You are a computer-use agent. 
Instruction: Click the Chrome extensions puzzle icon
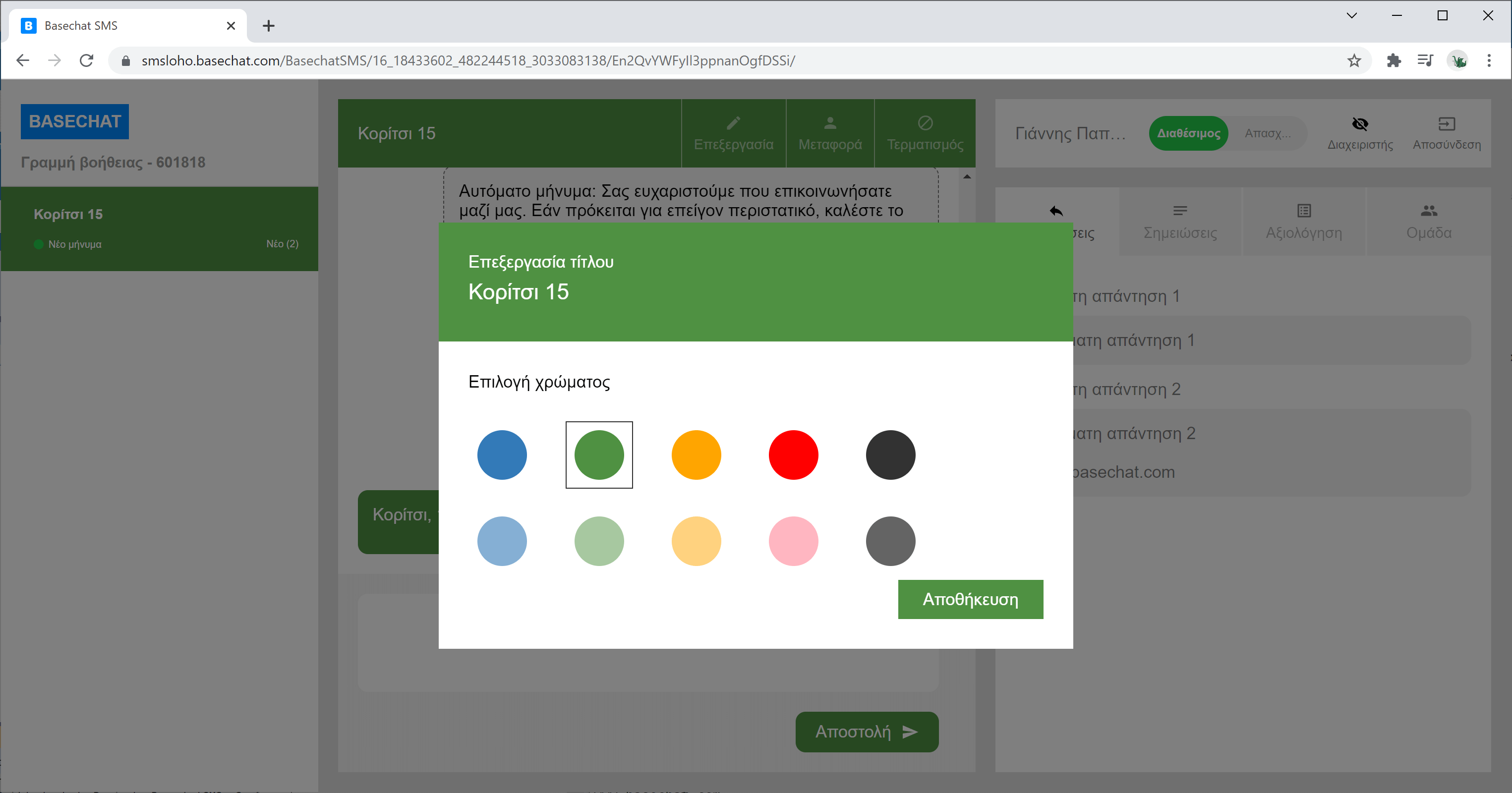coord(1394,60)
